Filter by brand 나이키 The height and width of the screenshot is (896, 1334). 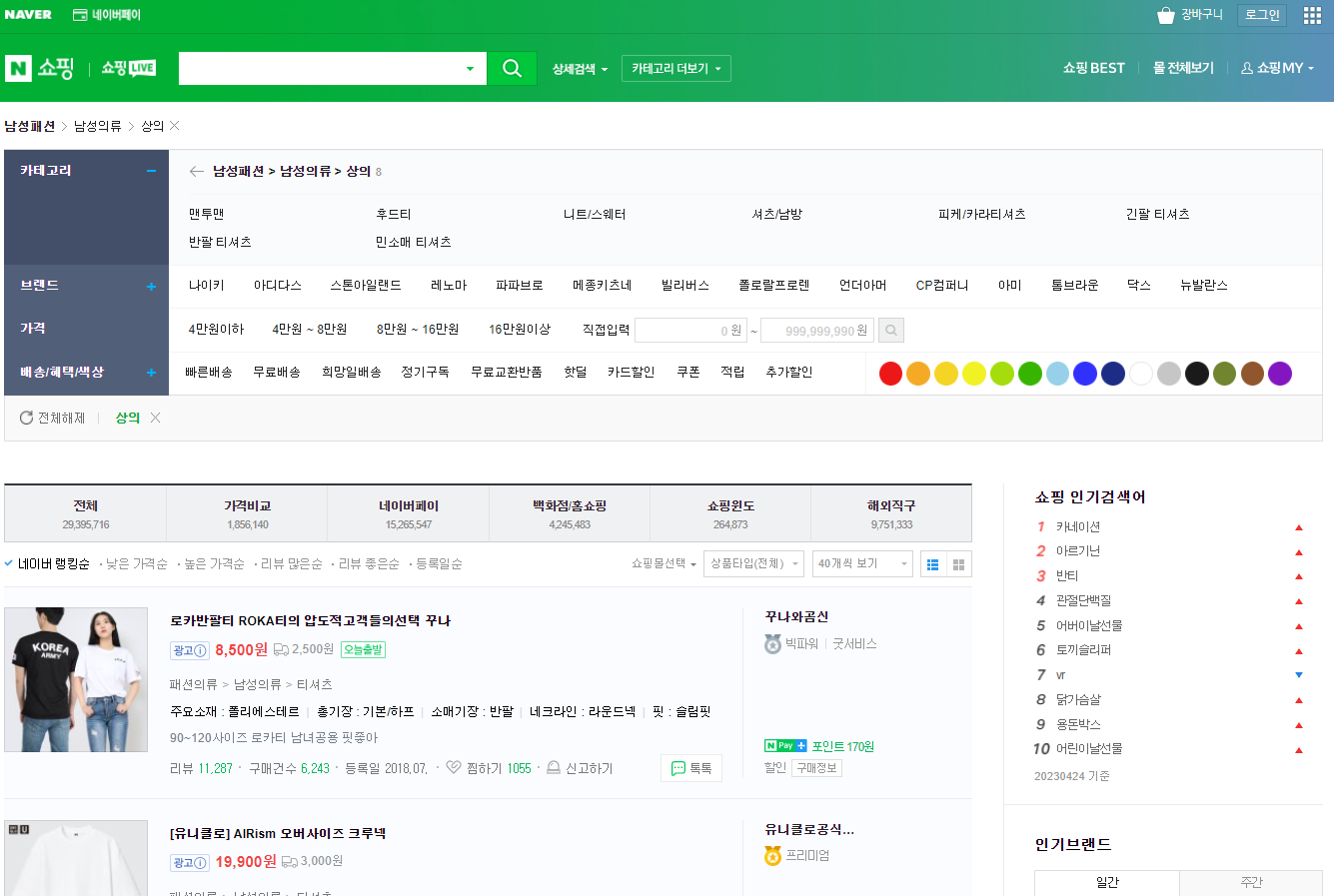point(206,285)
